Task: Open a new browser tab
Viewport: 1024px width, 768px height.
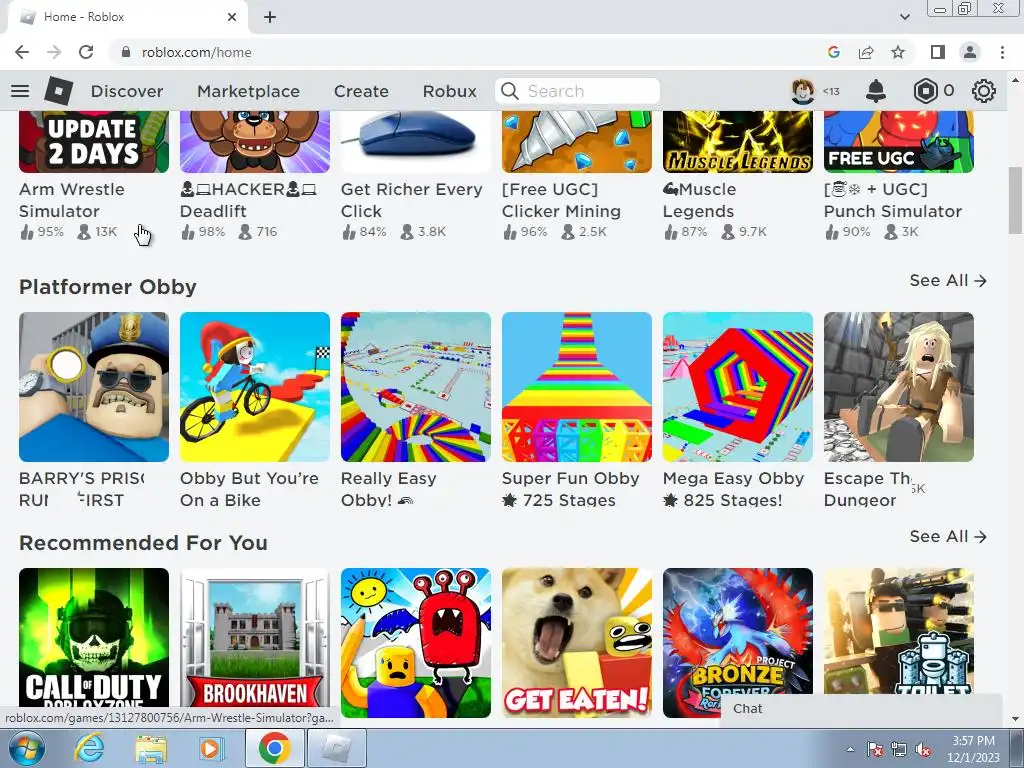Action: 270,17
